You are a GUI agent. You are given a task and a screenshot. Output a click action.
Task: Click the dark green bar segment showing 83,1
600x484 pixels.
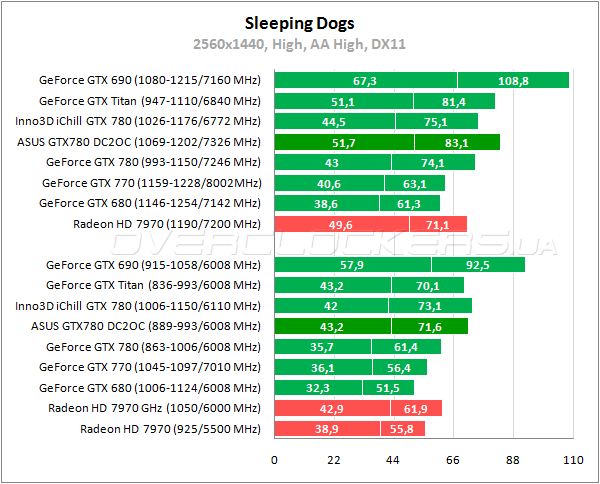click(457, 142)
